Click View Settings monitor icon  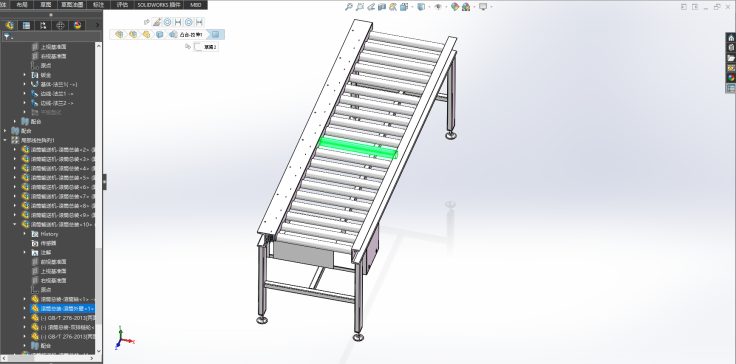coord(483,7)
